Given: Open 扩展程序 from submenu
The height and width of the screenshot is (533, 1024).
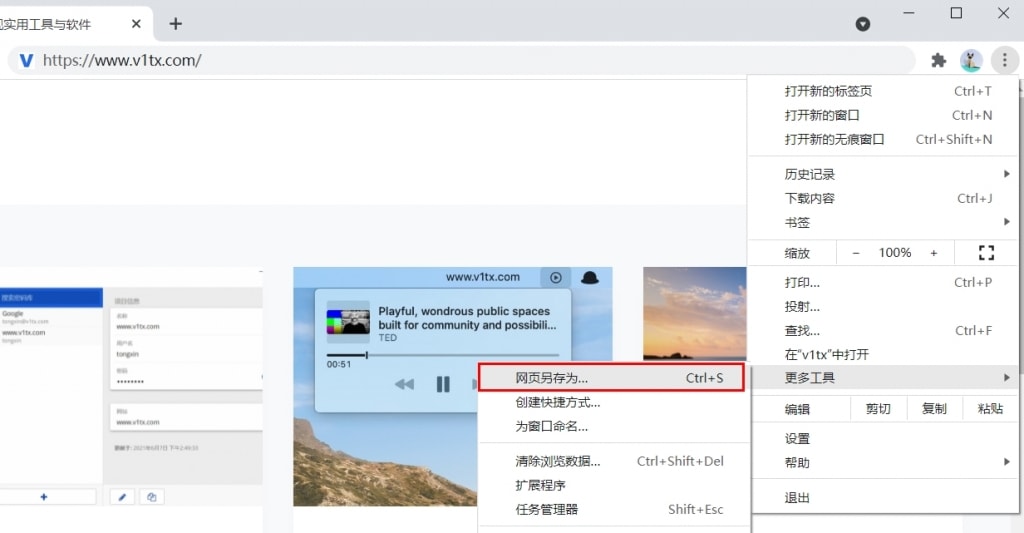Looking at the screenshot, I should (615, 485).
